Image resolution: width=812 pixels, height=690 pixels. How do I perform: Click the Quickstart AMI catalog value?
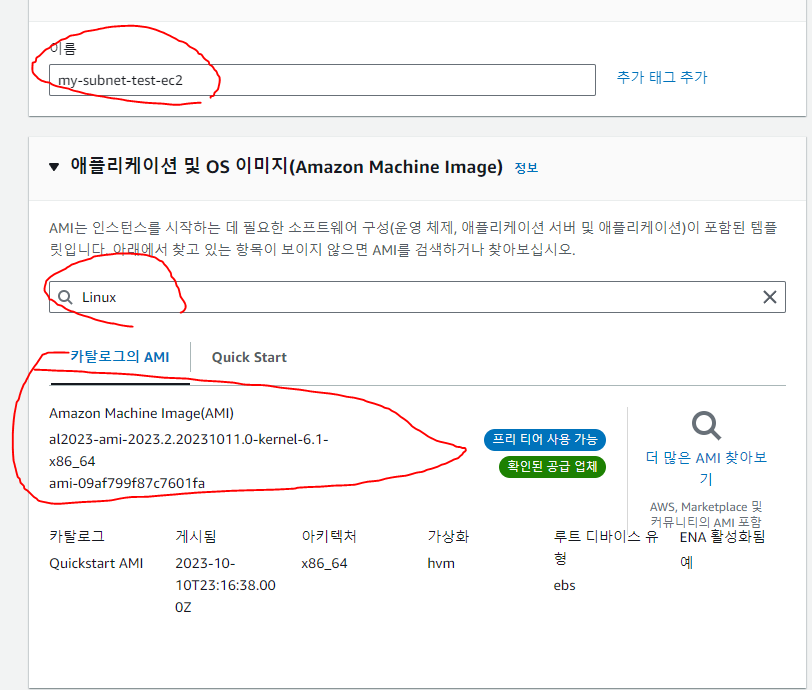coord(96,563)
